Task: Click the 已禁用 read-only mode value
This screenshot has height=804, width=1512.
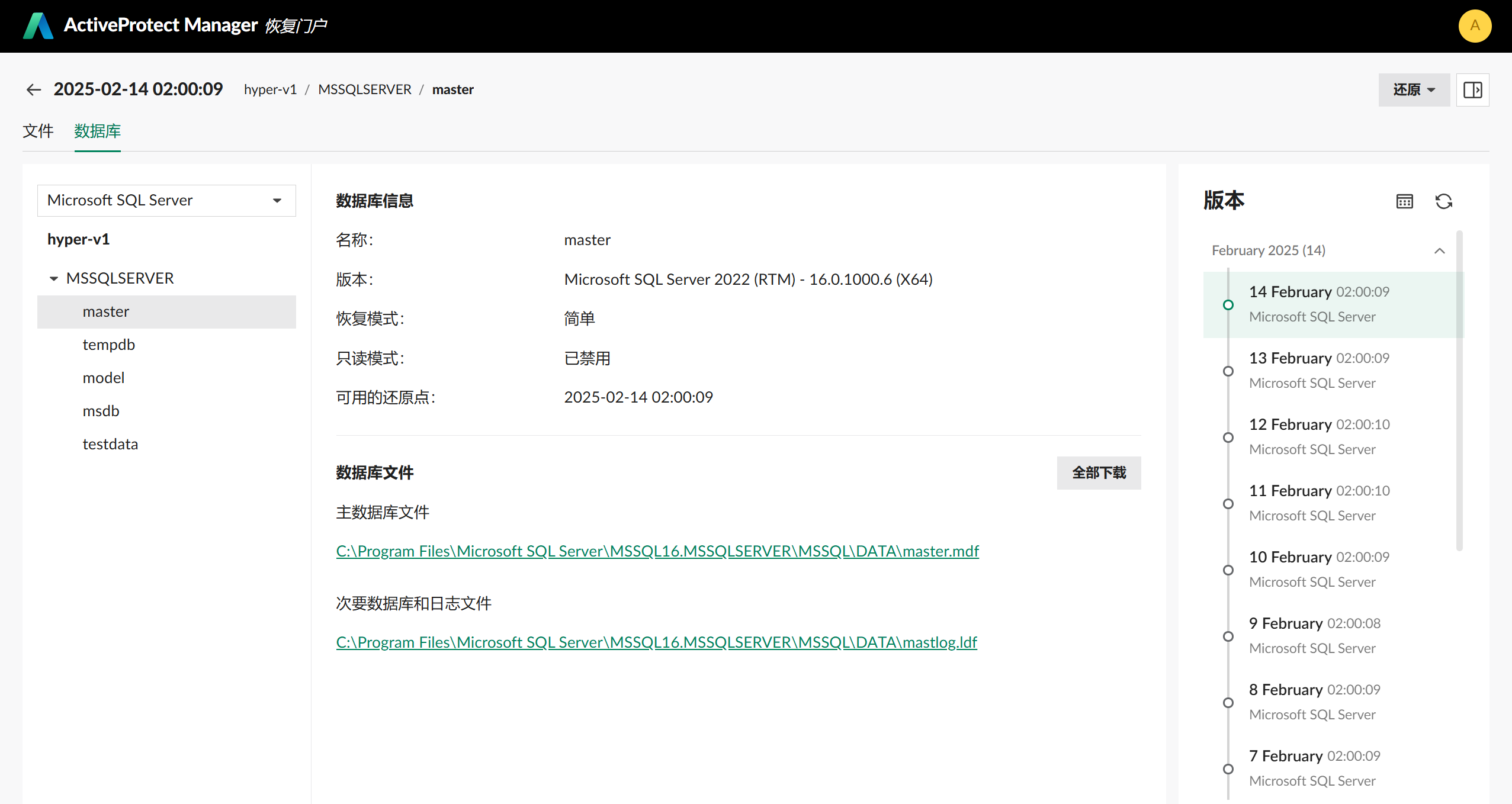Action: (587, 358)
